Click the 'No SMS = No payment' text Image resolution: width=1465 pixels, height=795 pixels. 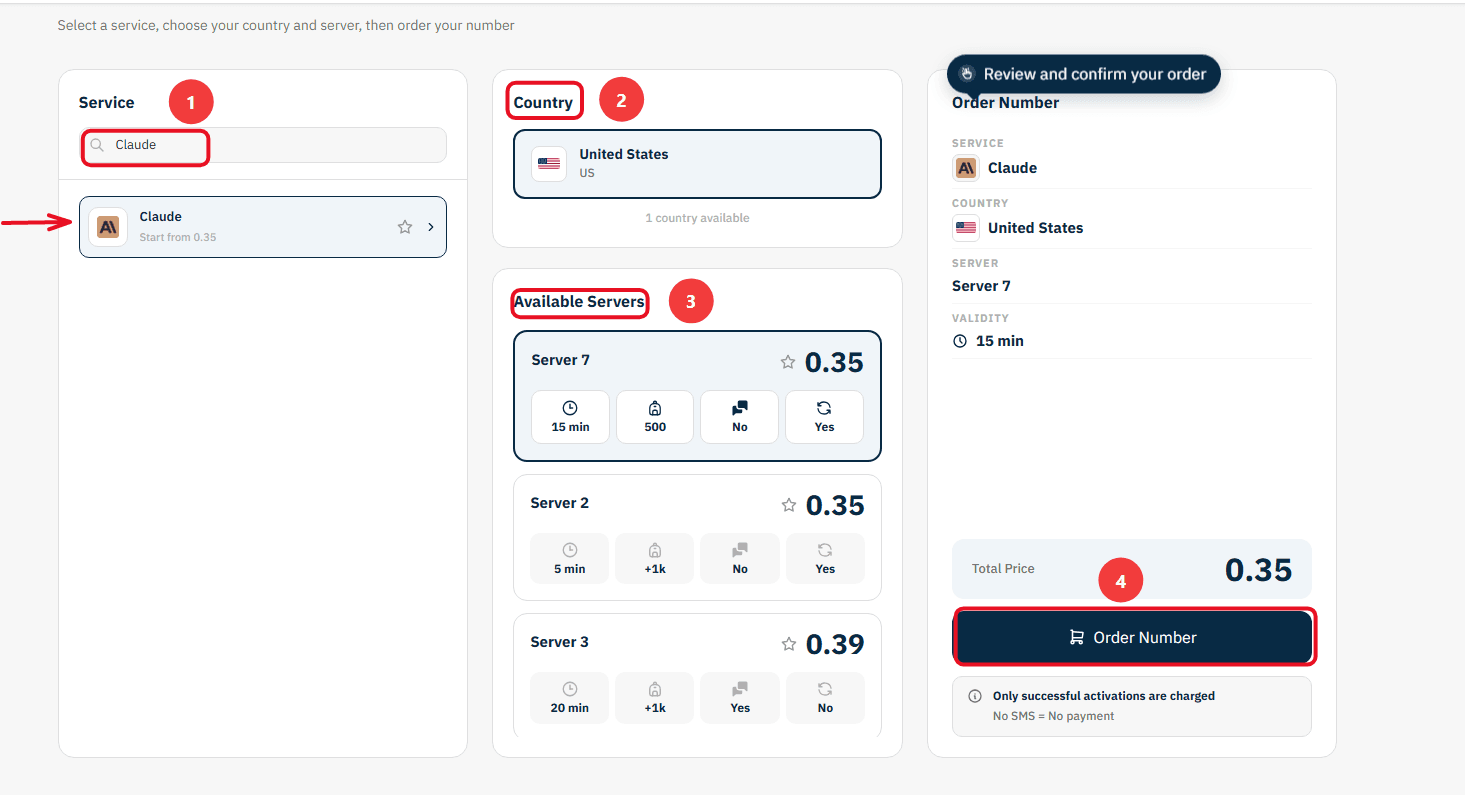click(1053, 716)
